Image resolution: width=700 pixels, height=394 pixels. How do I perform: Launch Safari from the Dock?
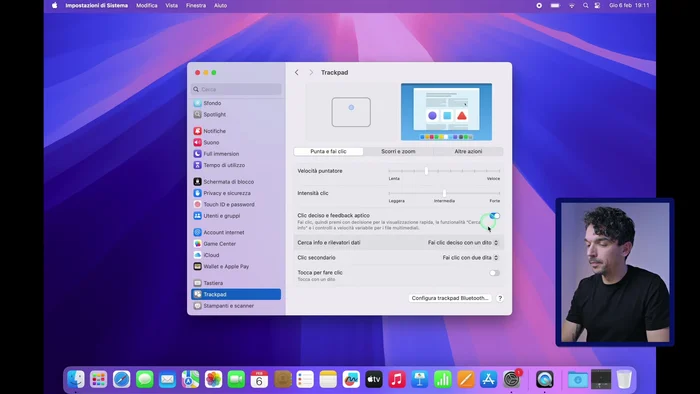[121, 379]
